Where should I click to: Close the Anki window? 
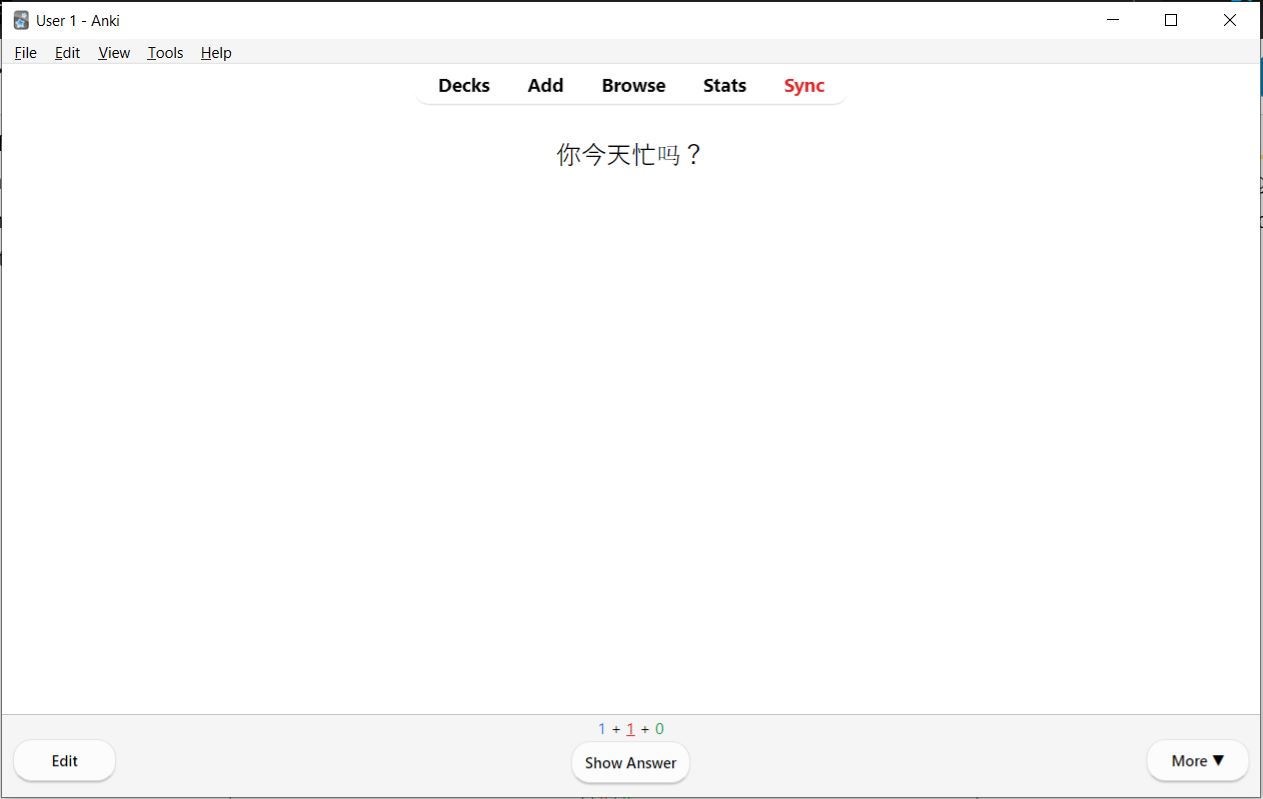(x=1230, y=20)
